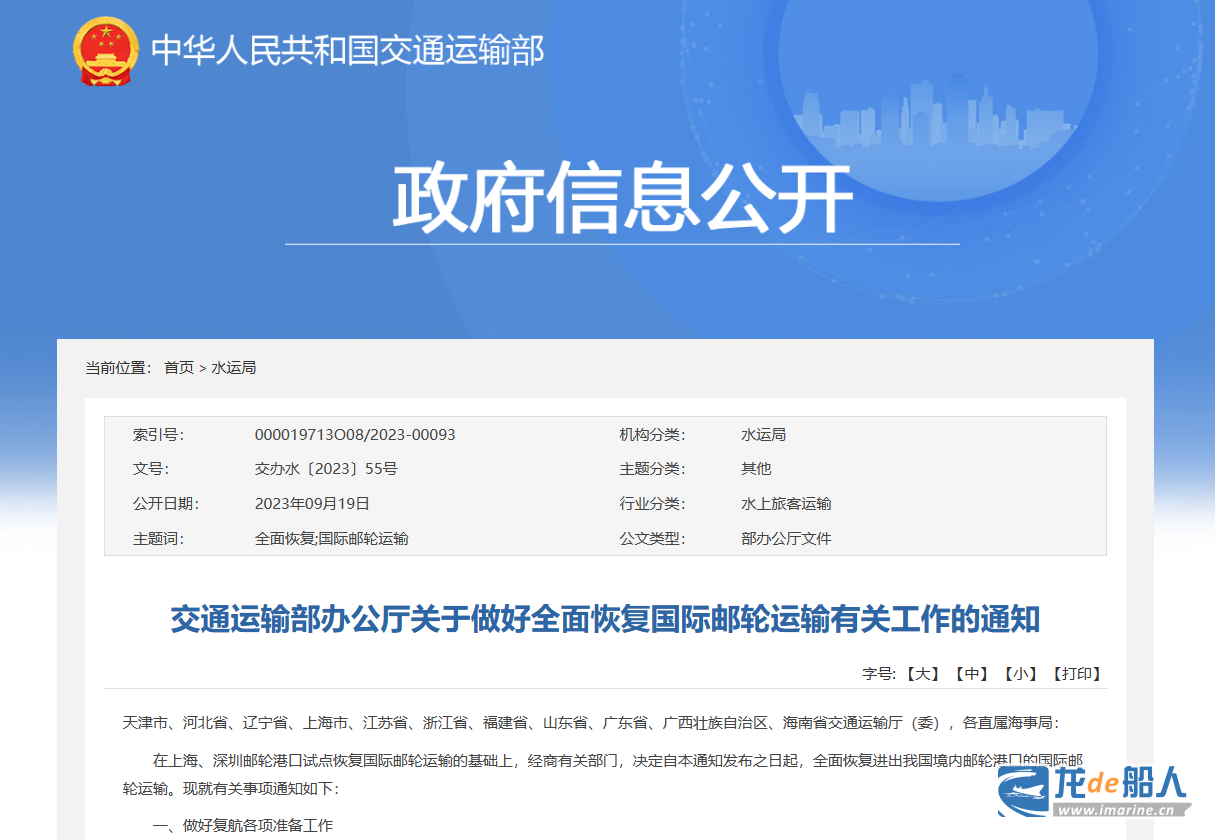Image resolution: width=1215 pixels, height=840 pixels.
Task: Click the section heading 一、做好复航各项准备工作
Action: tap(242, 825)
